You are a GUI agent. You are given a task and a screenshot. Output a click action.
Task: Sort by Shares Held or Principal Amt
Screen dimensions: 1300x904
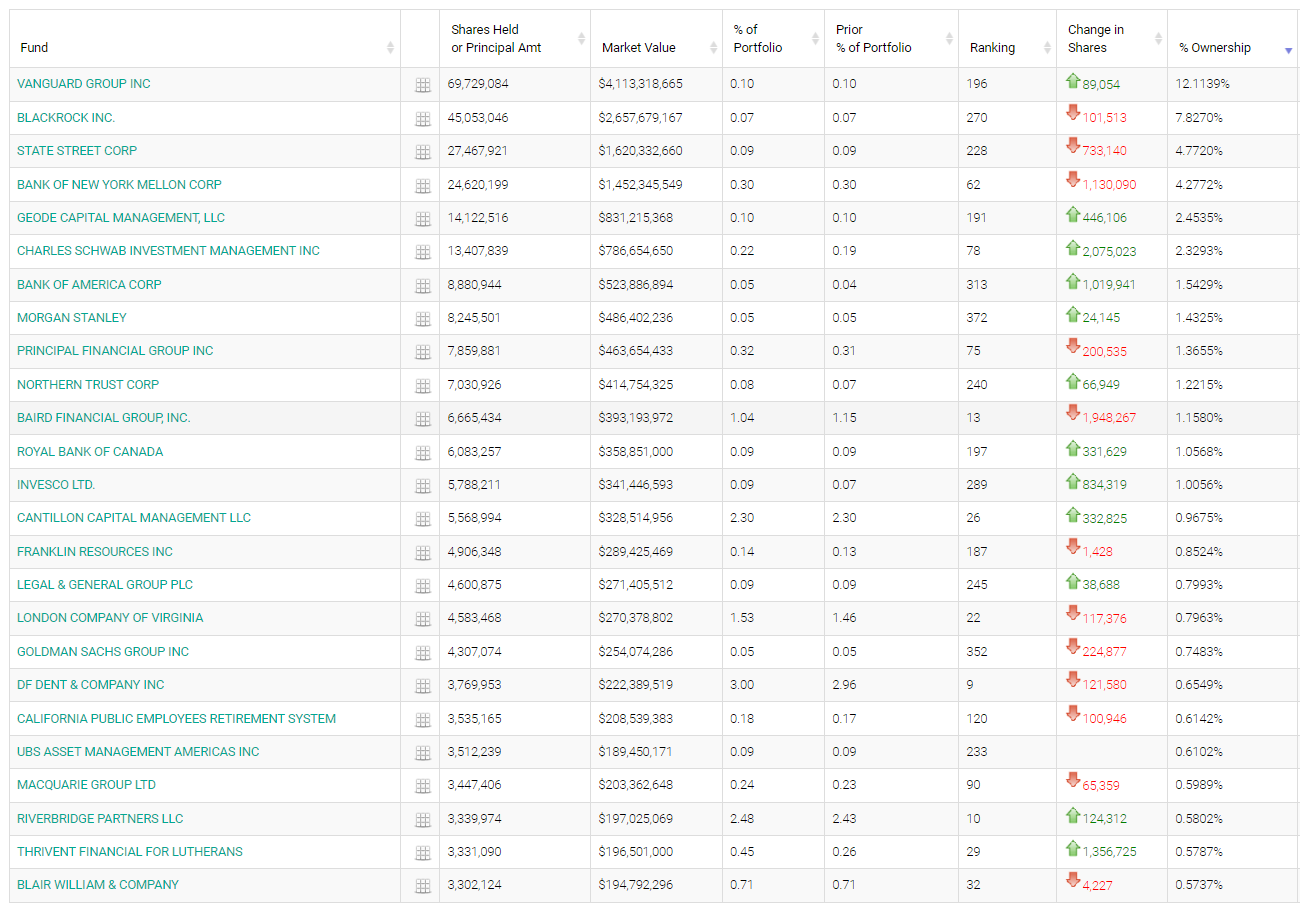point(515,39)
